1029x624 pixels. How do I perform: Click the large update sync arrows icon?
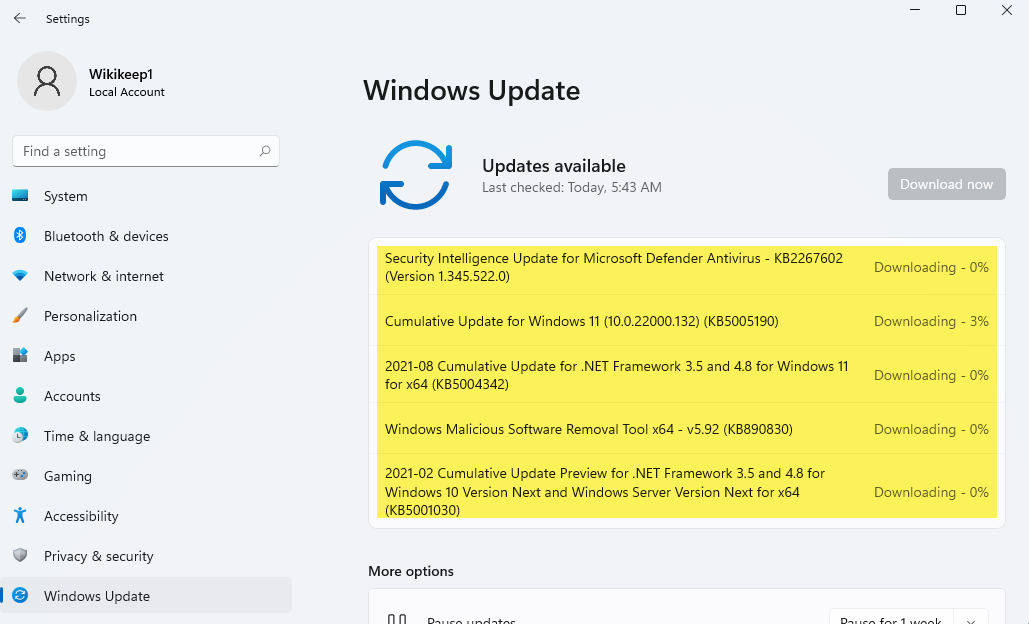pos(415,175)
